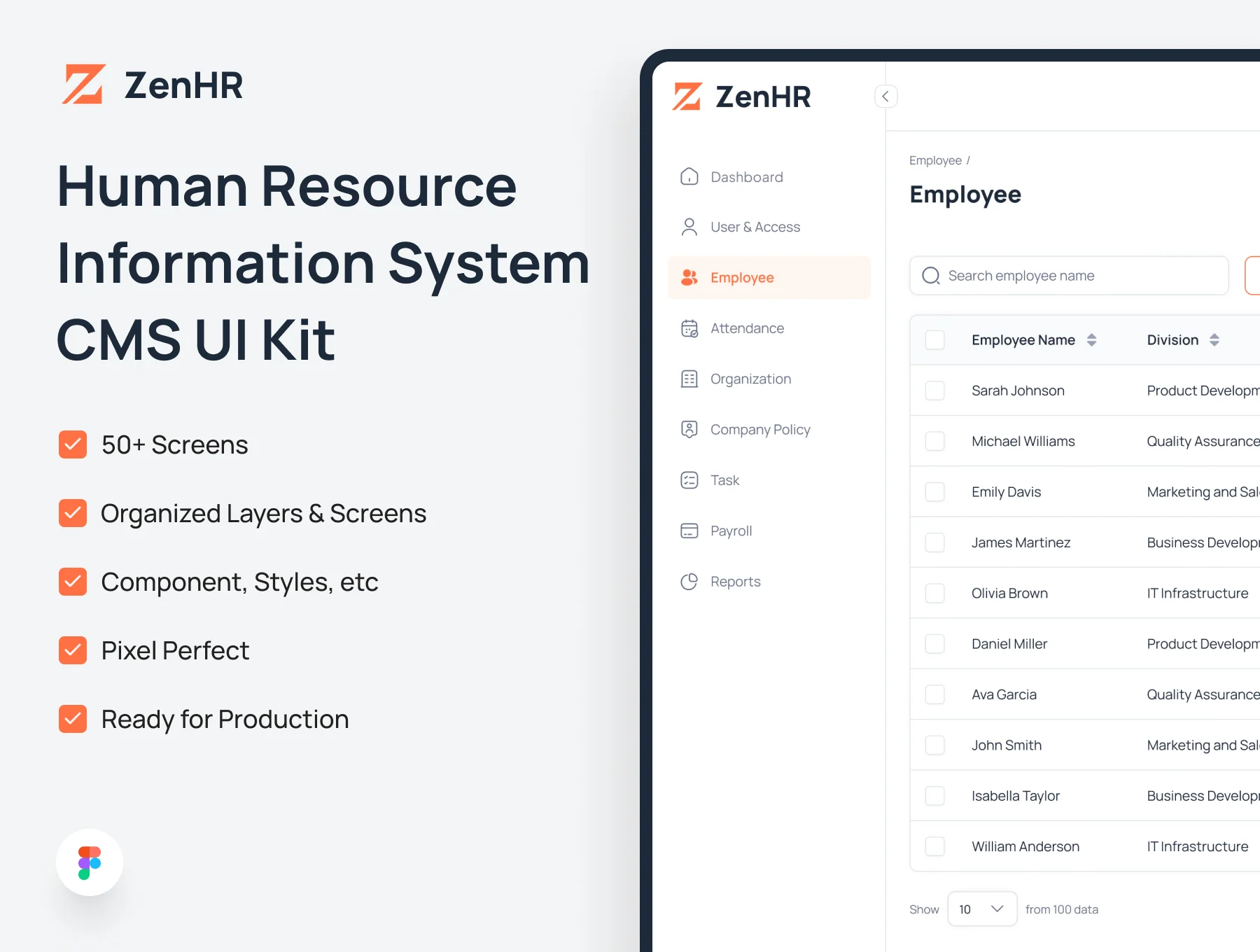This screenshot has width=1260, height=952.
Task: Open the Organization menu item
Action: (769, 379)
